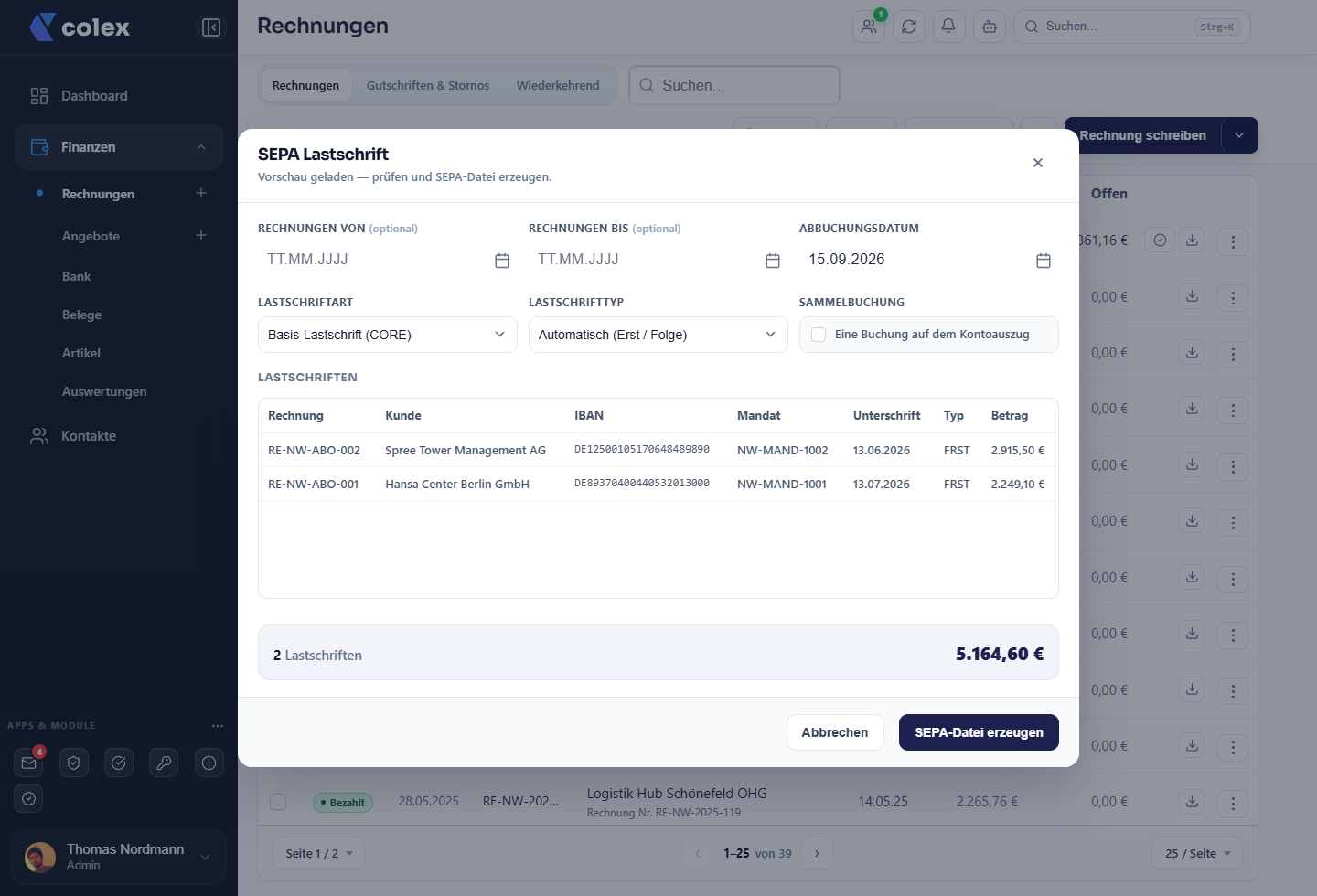Open the Seite 1 / 2 page selector
This screenshot has height=896, width=1317.
point(319,853)
